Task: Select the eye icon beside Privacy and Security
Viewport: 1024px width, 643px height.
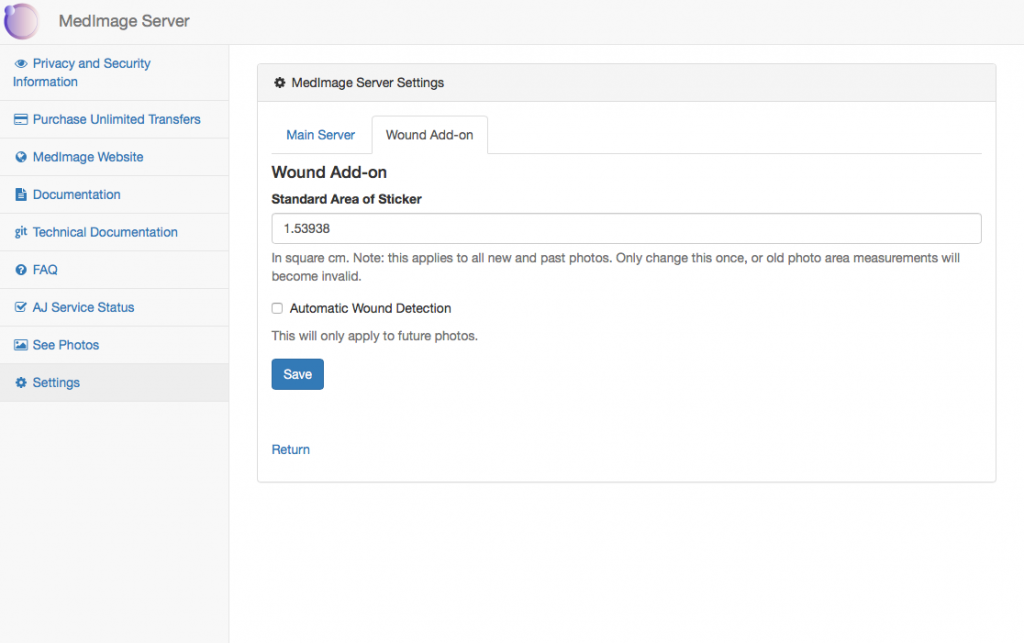Action: point(20,63)
